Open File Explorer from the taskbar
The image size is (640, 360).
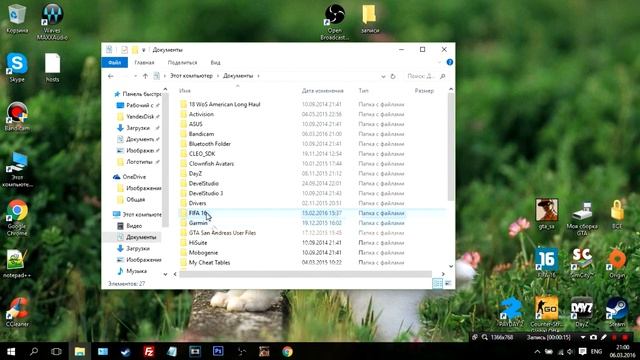(x=80, y=351)
